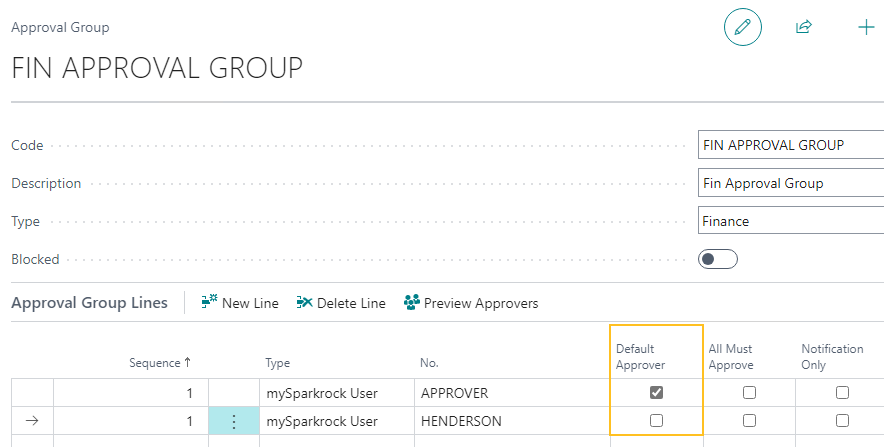Open Type cell dropdown in HENDERSON row
884x447 pixels.
click(x=335, y=421)
